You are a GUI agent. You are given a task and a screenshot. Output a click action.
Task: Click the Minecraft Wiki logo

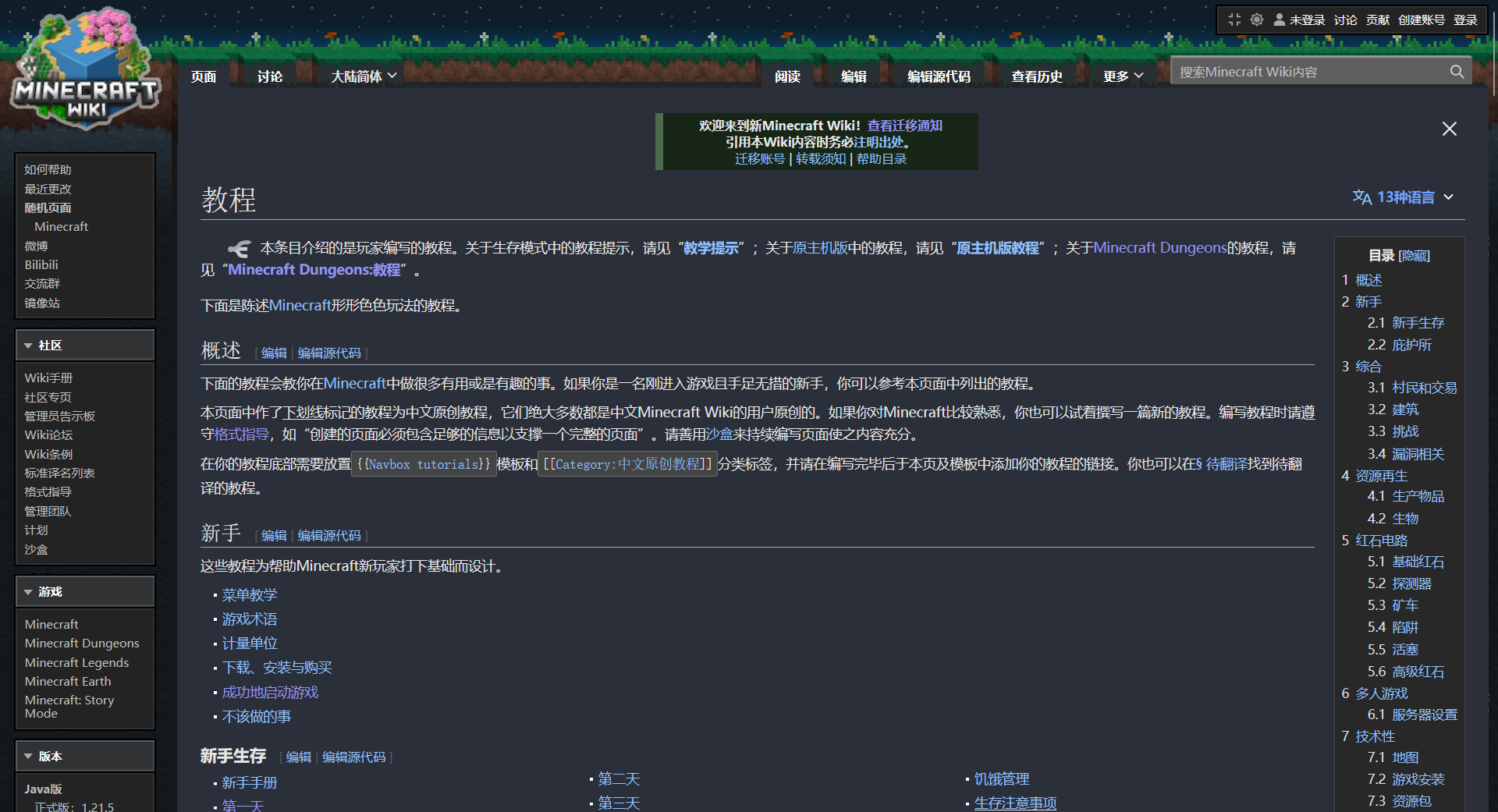click(x=86, y=69)
